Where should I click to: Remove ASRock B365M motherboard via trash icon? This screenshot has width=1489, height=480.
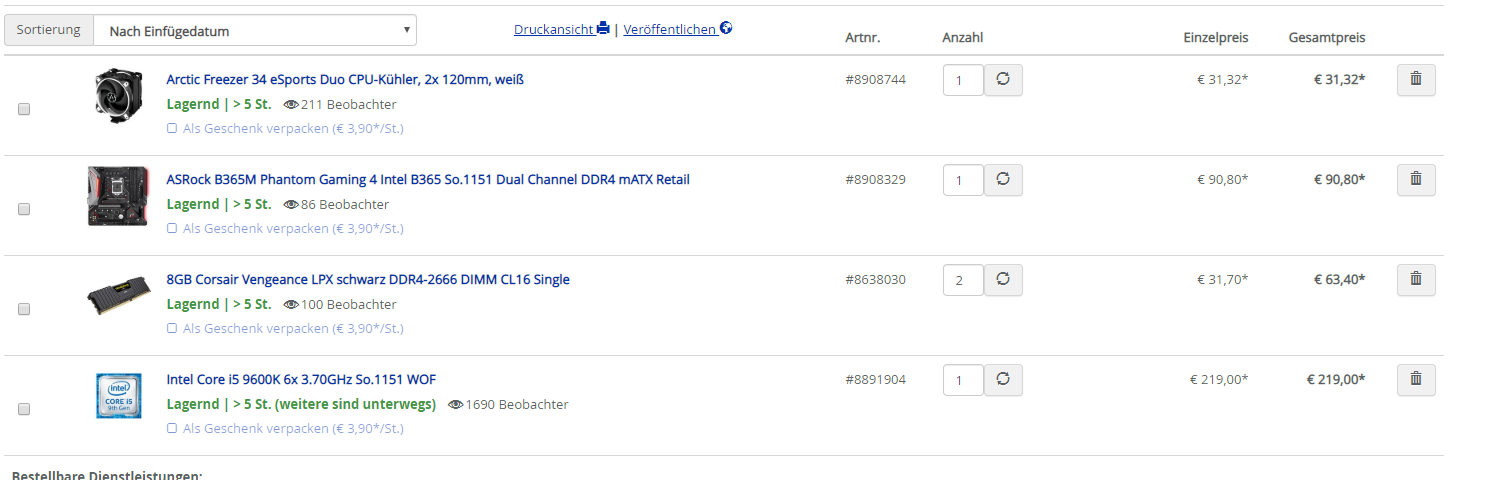click(x=1415, y=180)
